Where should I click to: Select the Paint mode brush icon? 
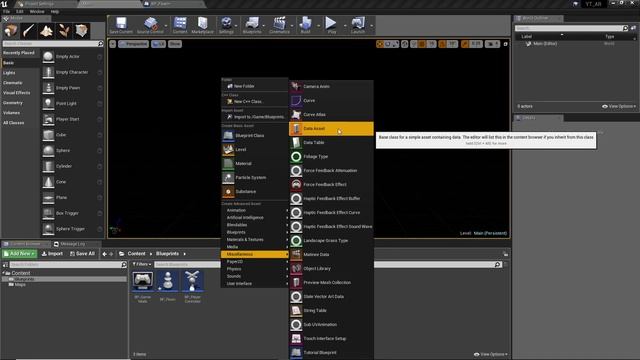[29, 31]
